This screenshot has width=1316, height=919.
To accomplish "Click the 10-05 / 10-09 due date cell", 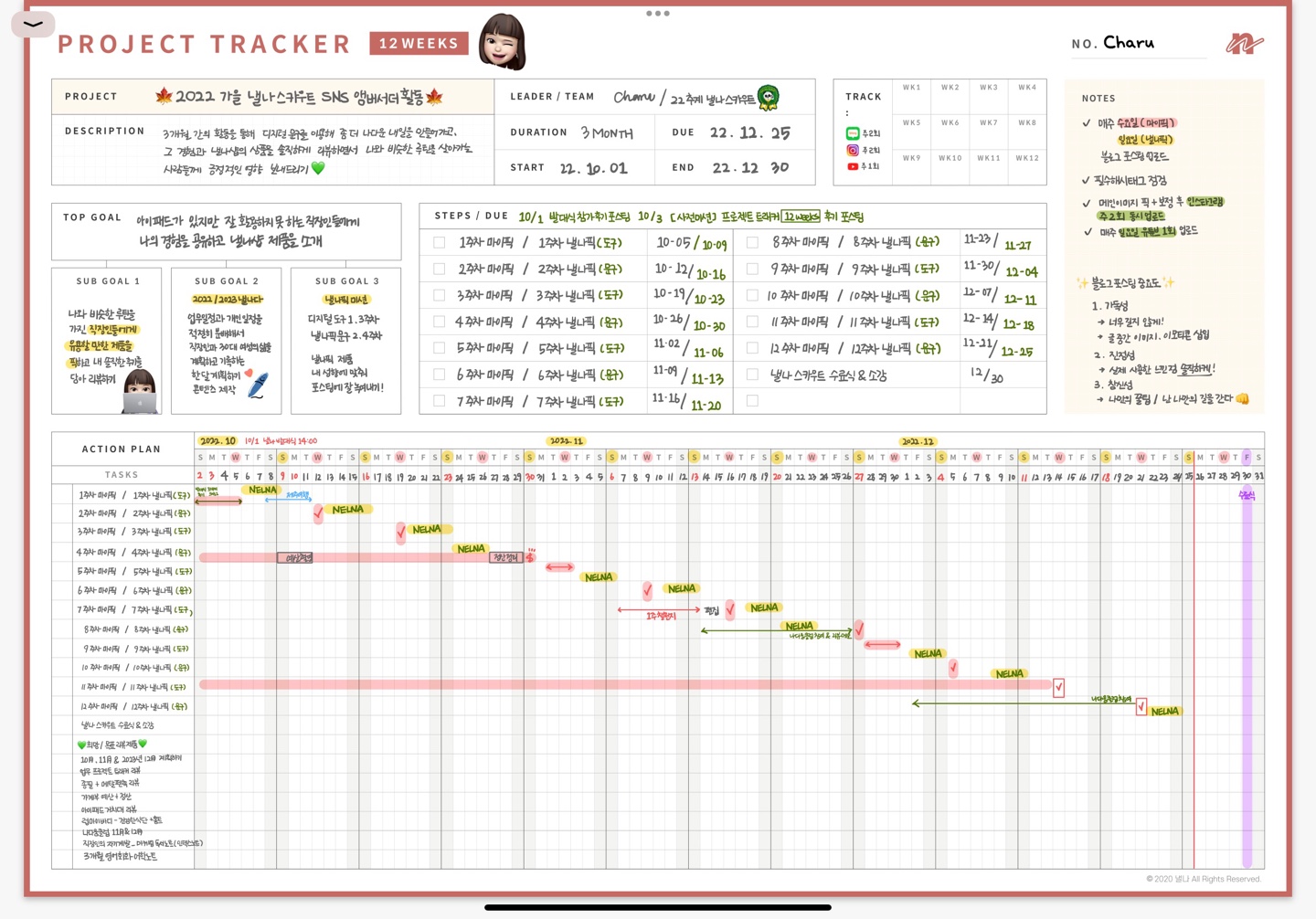I will point(691,243).
